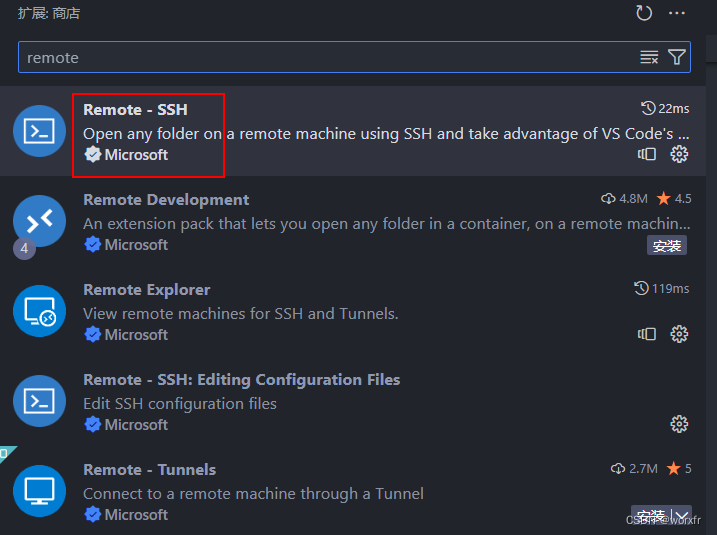Open Remote - SSH: Editing Configuration Files title
Screen dimensions: 717x535
click(x=241, y=380)
